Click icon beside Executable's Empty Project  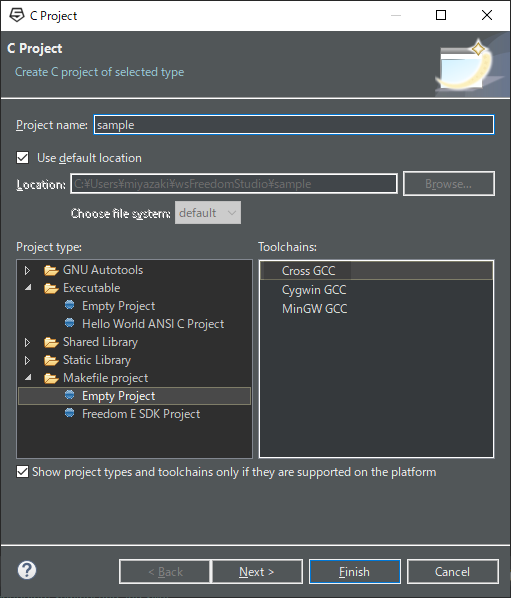pyautogui.click(x=69, y=305)
